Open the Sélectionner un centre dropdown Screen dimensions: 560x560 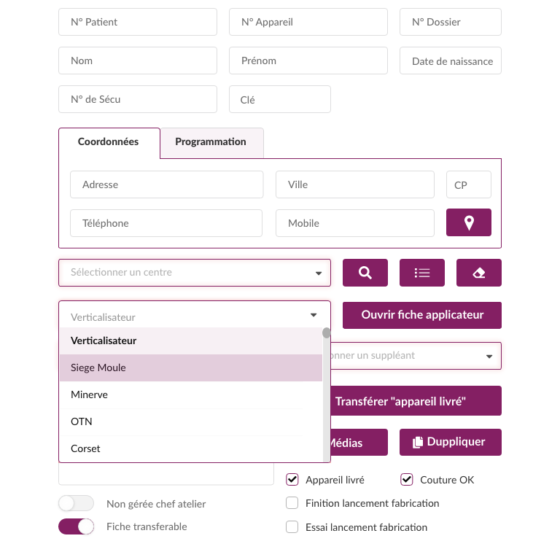[x=195, y=273]
